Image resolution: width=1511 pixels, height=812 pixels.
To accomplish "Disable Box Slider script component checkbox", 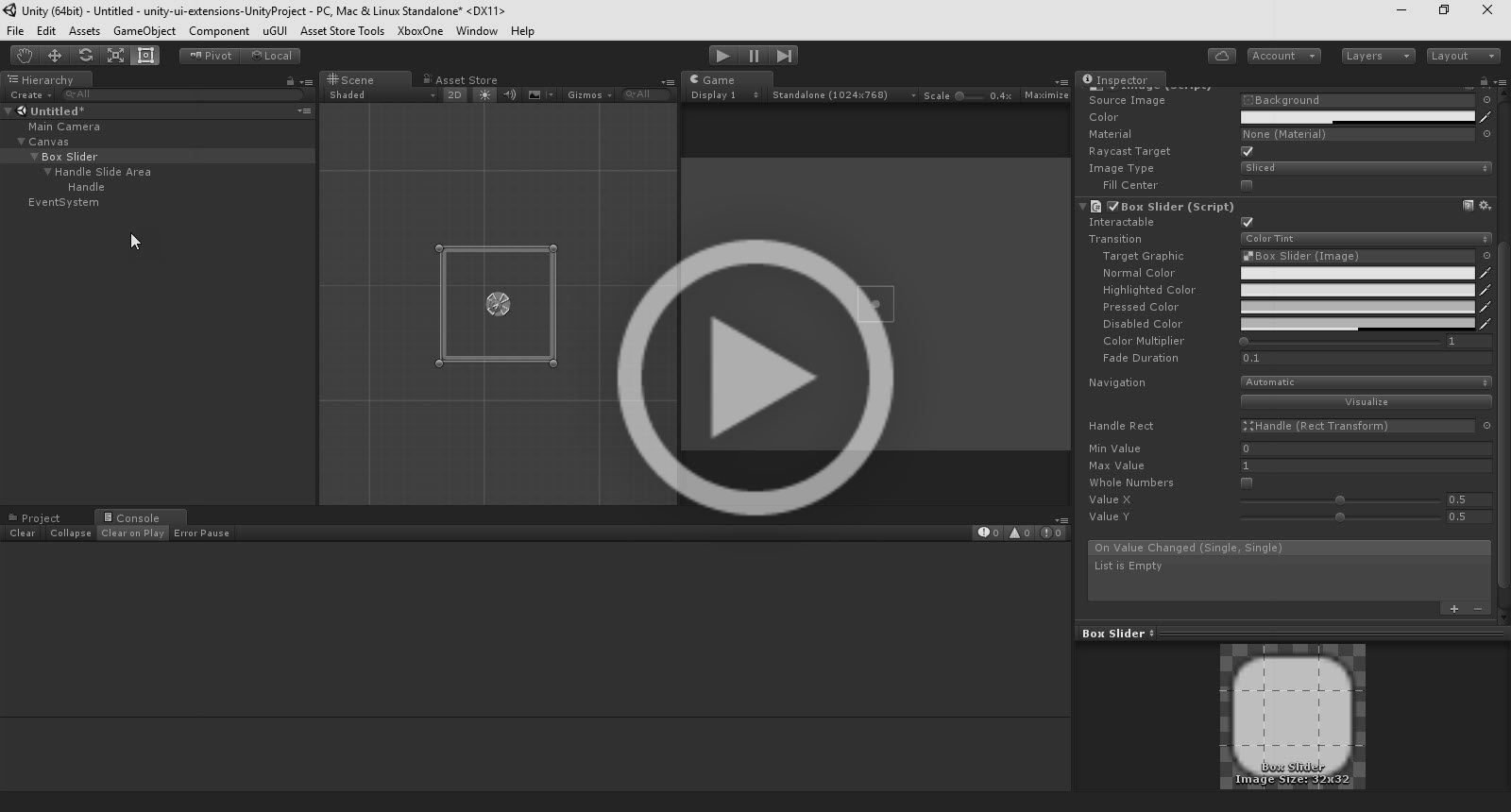I will [x=1112, y=206].
